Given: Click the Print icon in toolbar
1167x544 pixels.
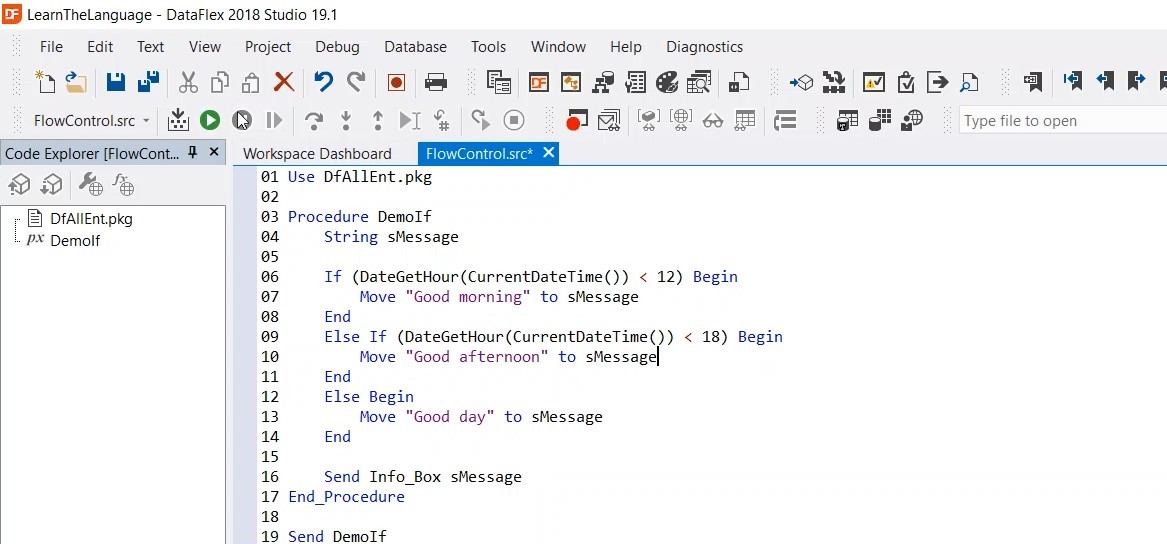Looking at the screenshot, I should pos(436,82).
